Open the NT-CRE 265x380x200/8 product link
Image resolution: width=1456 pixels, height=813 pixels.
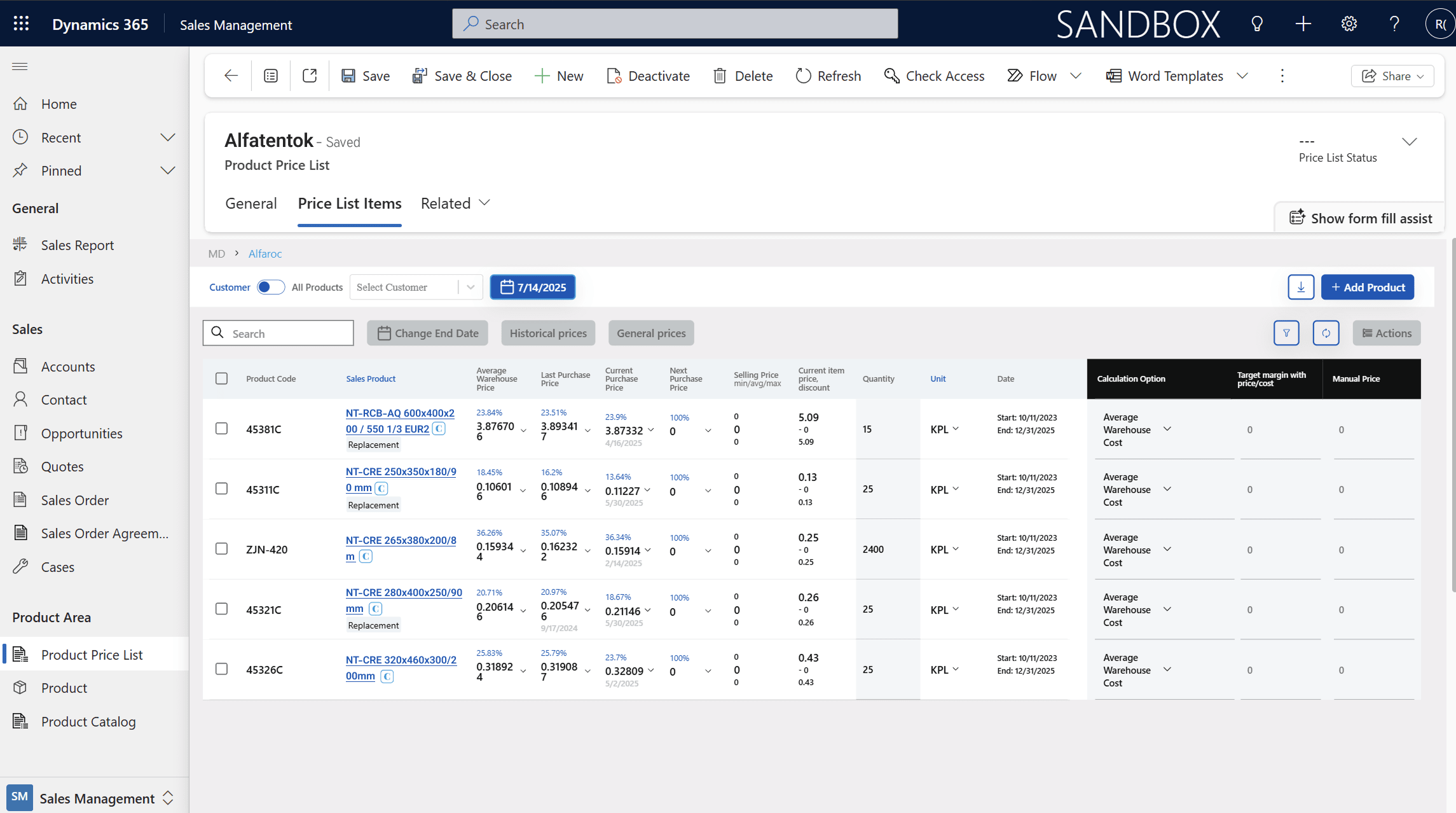(401, 540)
